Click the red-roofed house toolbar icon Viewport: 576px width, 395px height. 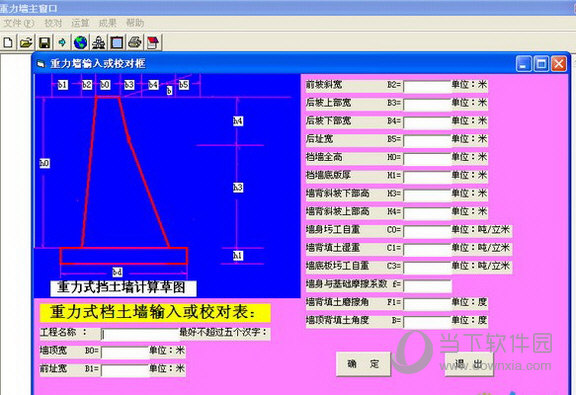[x=153, y=43]
